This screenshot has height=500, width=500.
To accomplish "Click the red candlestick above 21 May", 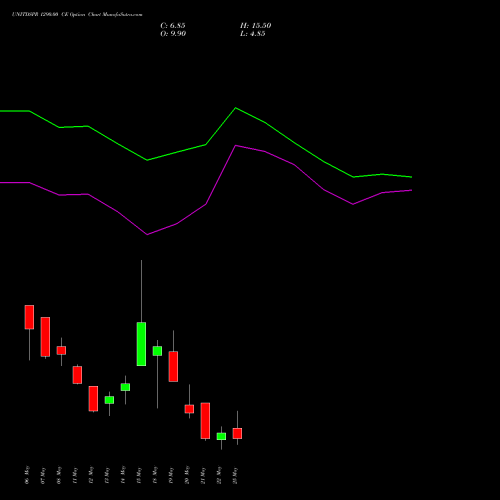I will (x=205, y=421).
